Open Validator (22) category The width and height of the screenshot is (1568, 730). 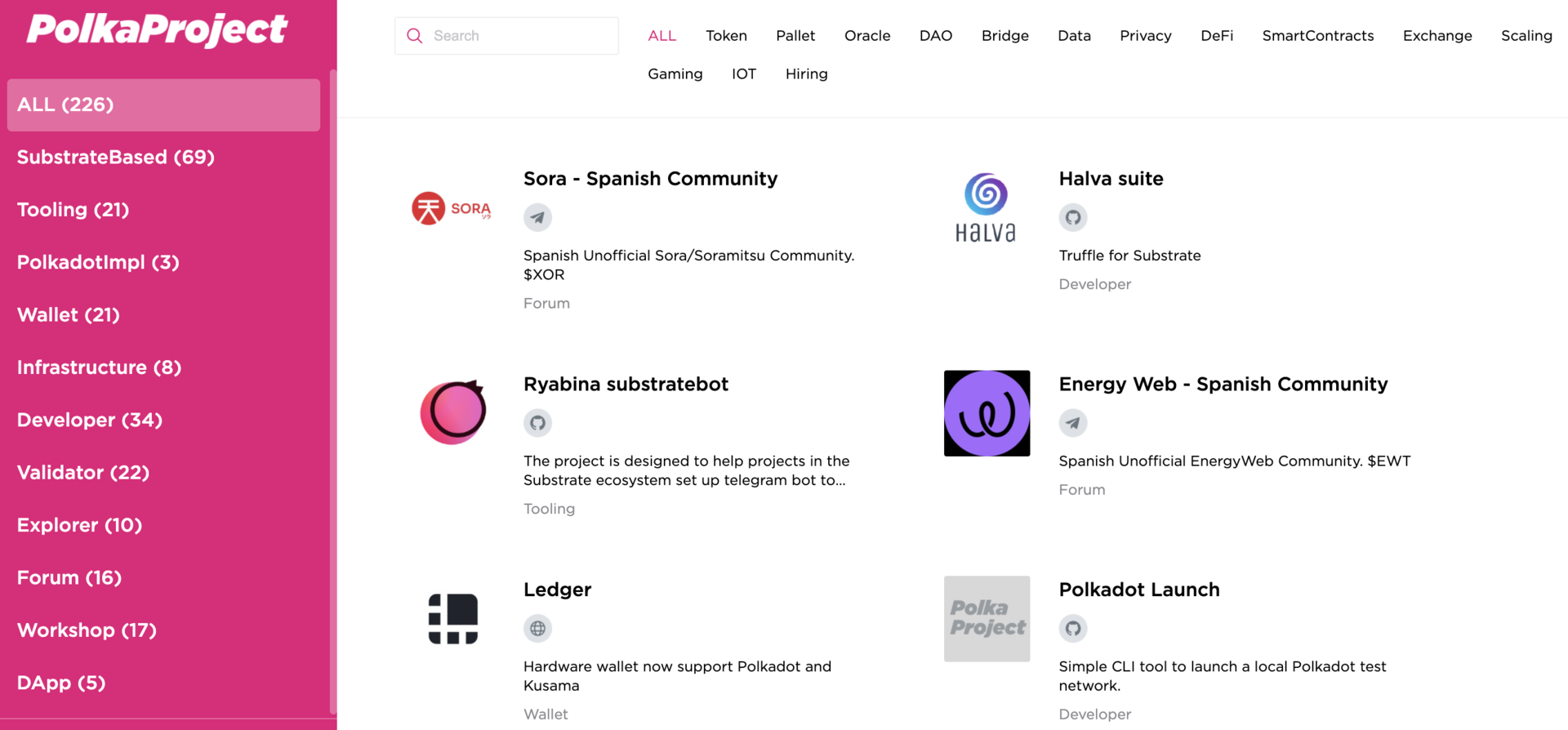163,473
